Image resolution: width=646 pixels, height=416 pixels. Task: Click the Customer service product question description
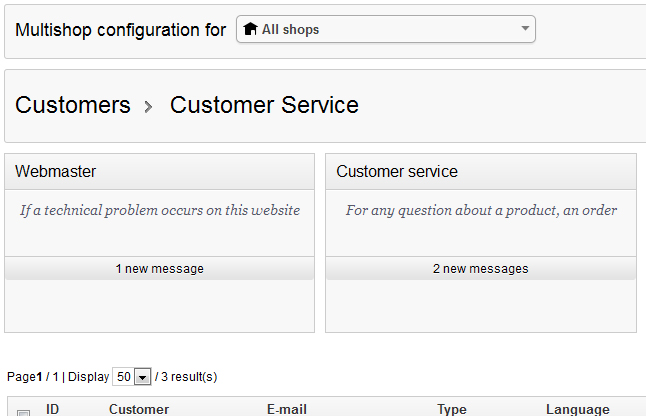point(481,211)
